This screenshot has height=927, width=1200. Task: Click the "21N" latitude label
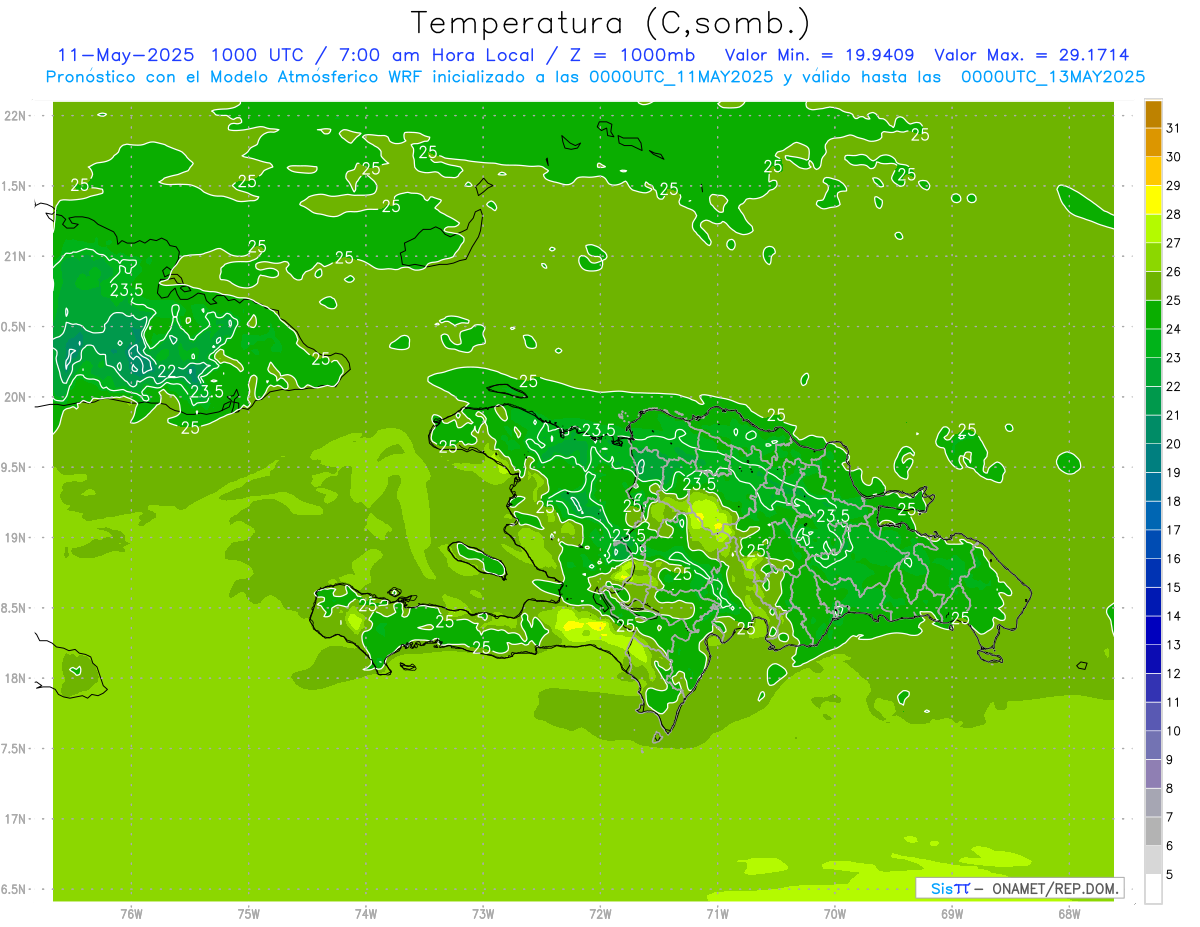click(17, 256)
